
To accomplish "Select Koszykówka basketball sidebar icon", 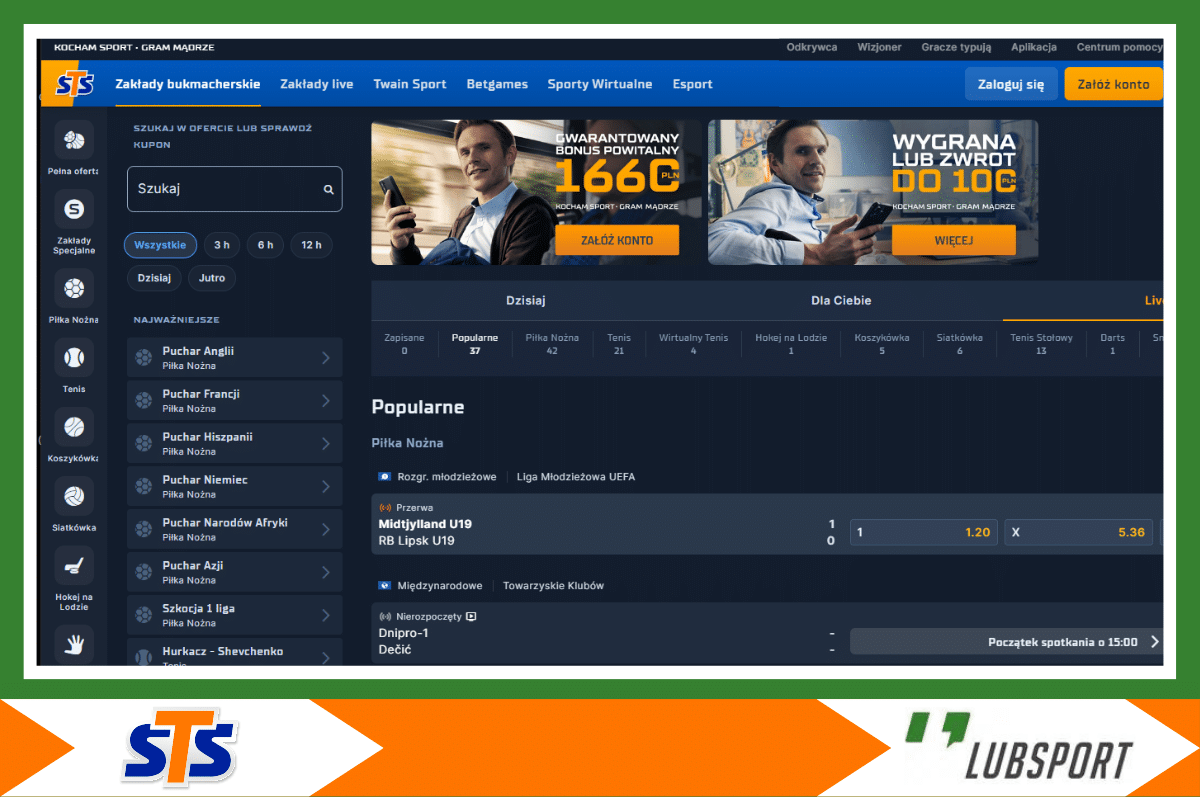I will coord(74,427).
